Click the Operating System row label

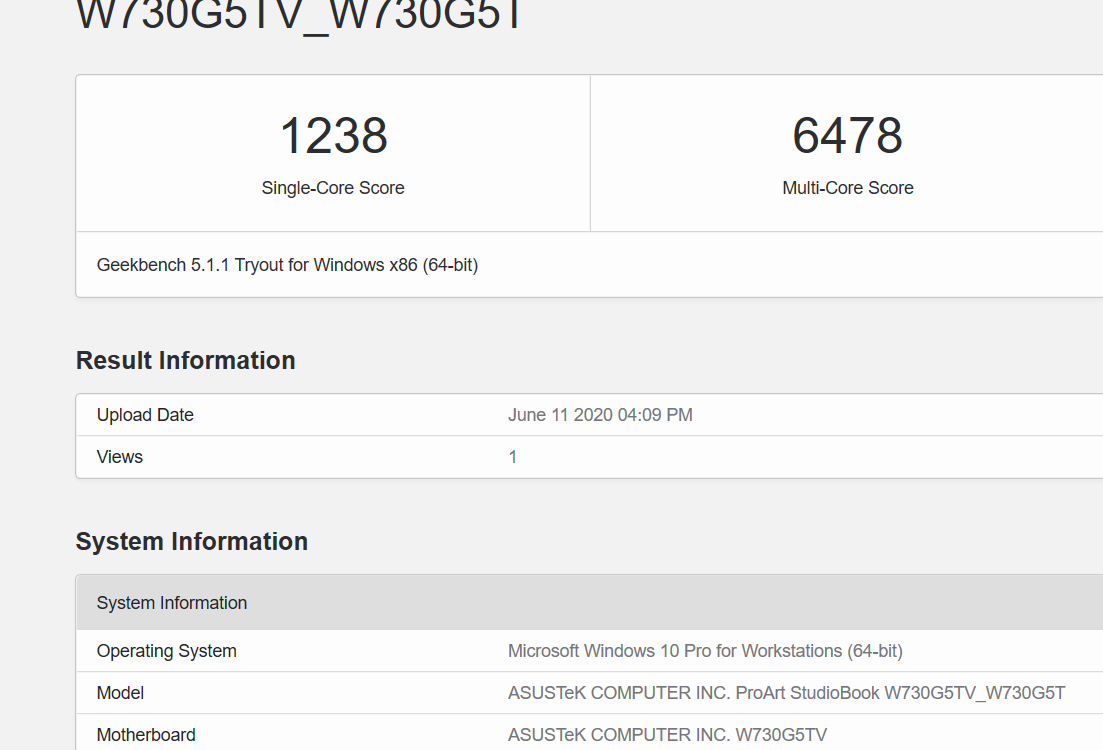point(167,651)
